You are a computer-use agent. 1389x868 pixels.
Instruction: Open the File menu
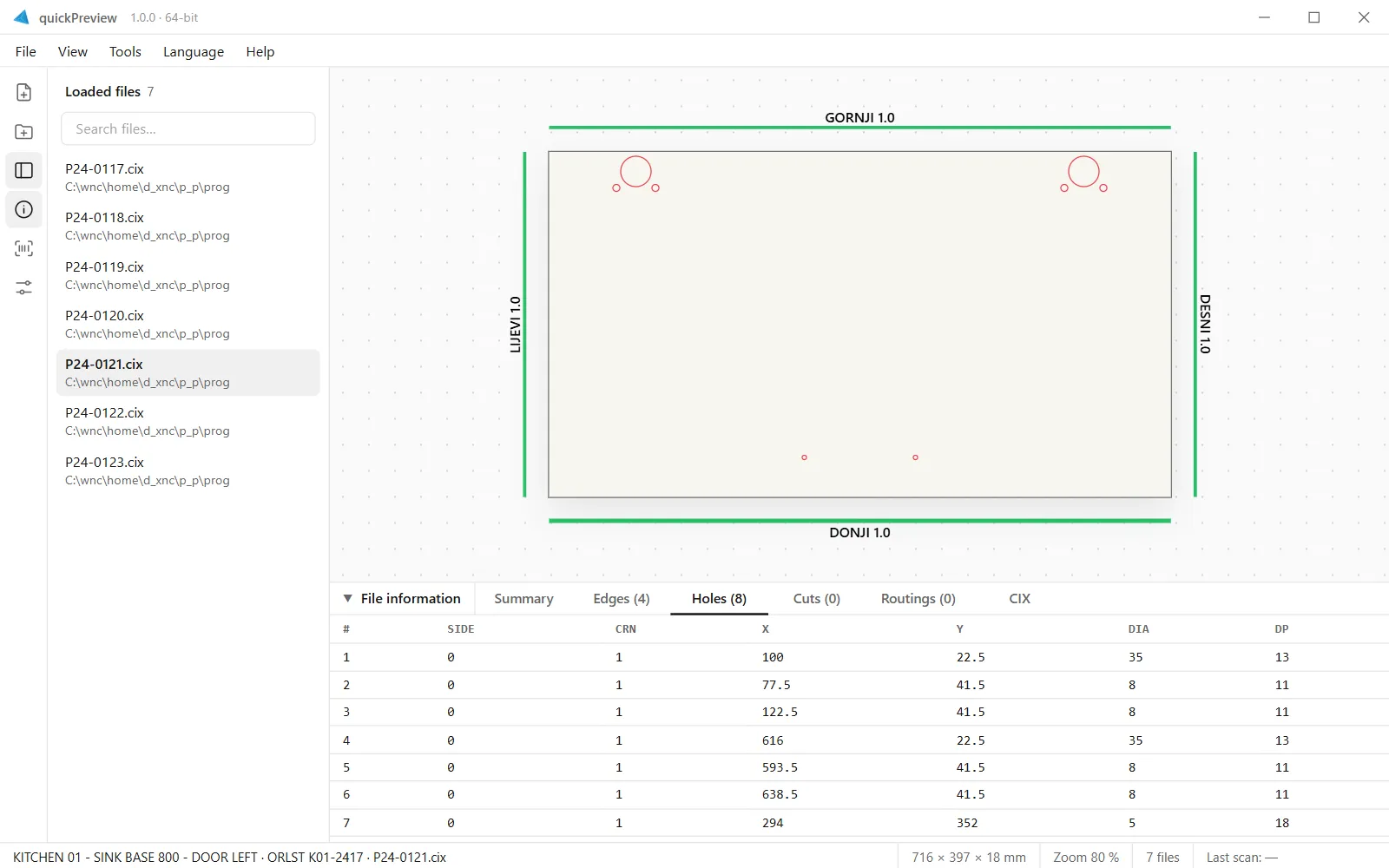tap(26, 52)
